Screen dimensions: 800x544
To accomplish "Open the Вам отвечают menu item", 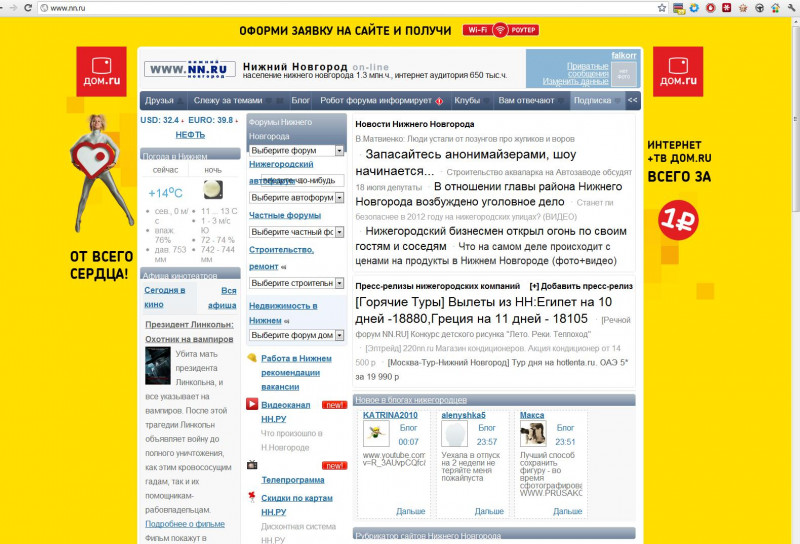I will tap(526, 101).
